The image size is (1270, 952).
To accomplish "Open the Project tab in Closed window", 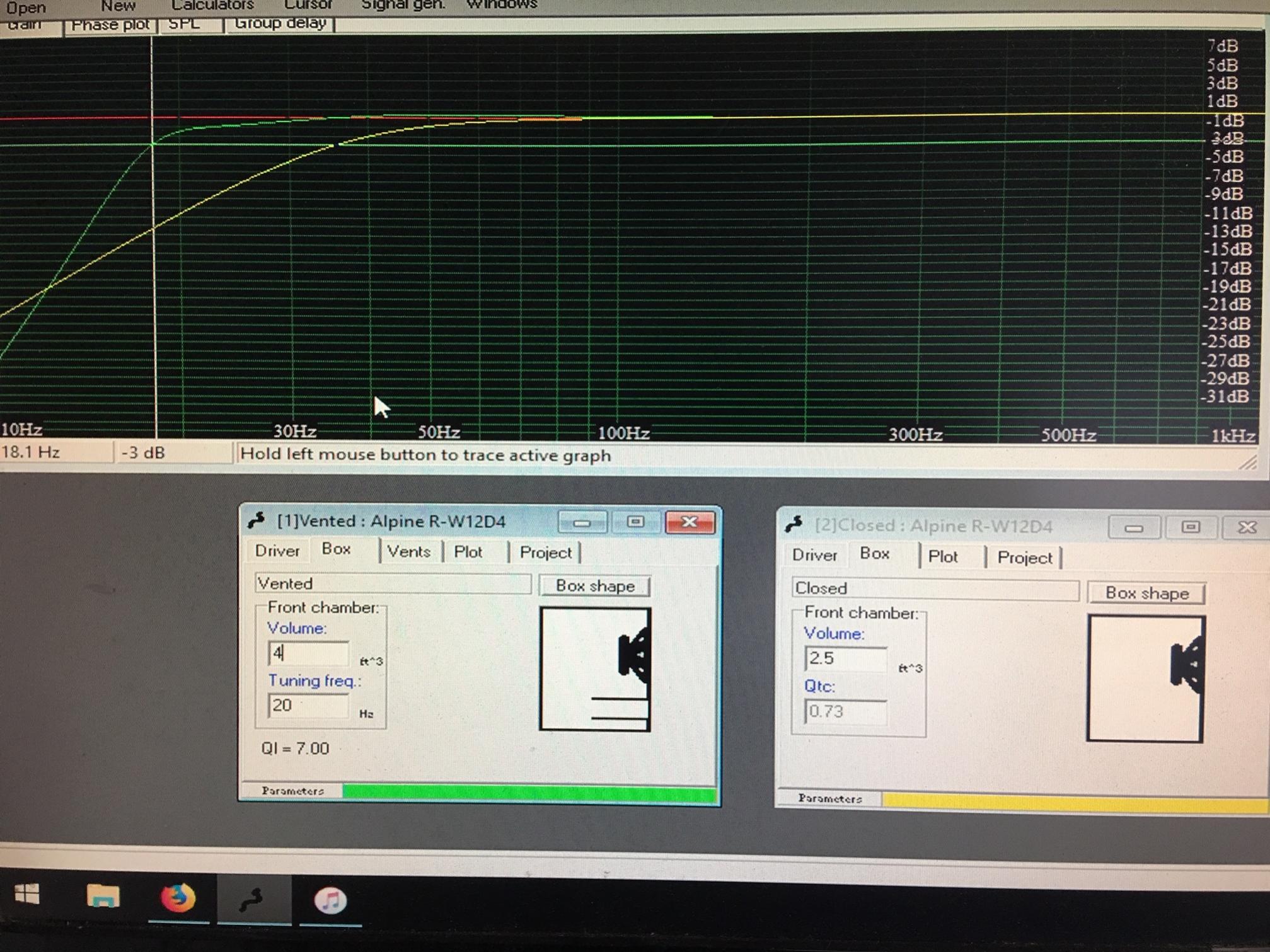I will pos(1025,558).
